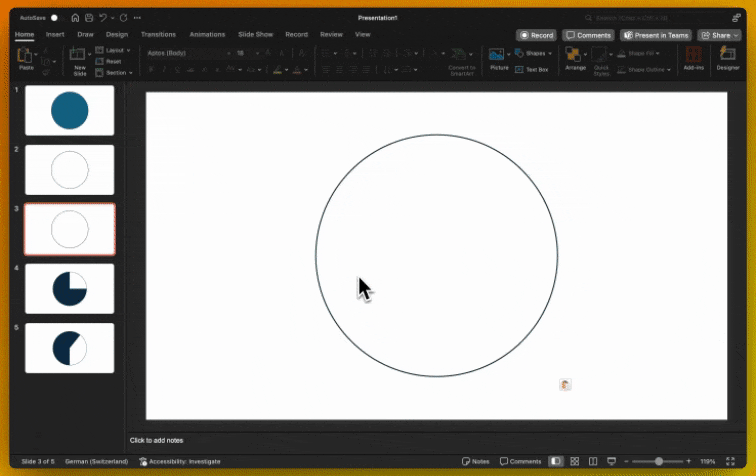This screenshot has width=756, height=476.
Task: Click the Record button at top right
Action: (537, 35)
